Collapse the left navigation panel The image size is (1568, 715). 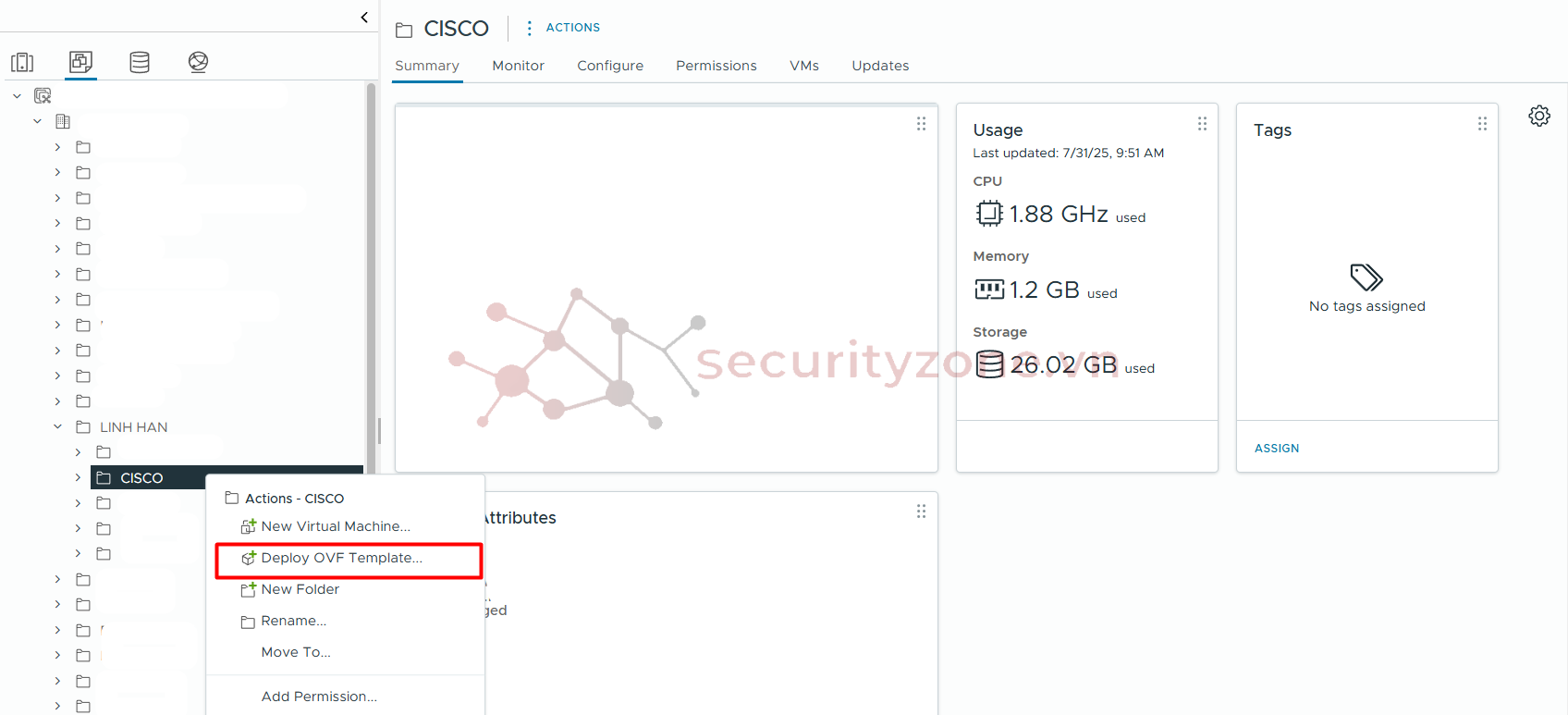(x=364, y=17)
